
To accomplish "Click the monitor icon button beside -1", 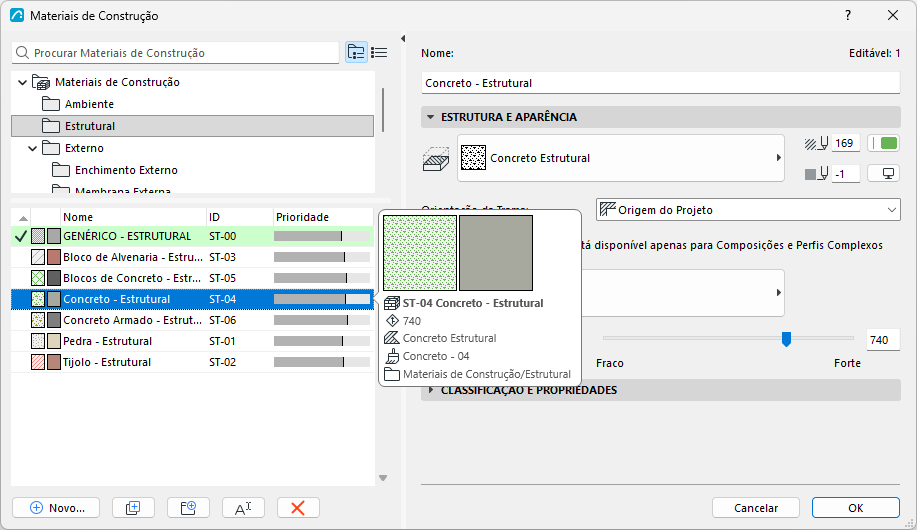I will (884, 173).
